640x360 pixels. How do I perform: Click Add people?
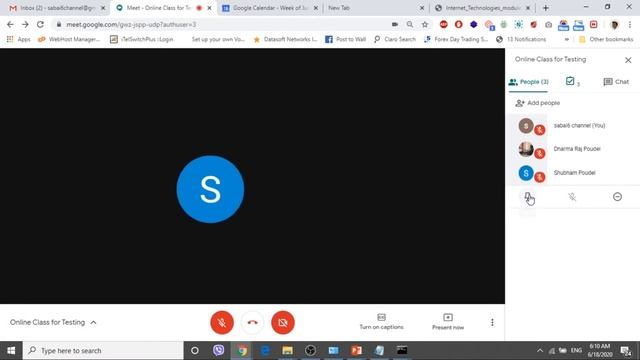pyautogui.click(x=538, y=103)
